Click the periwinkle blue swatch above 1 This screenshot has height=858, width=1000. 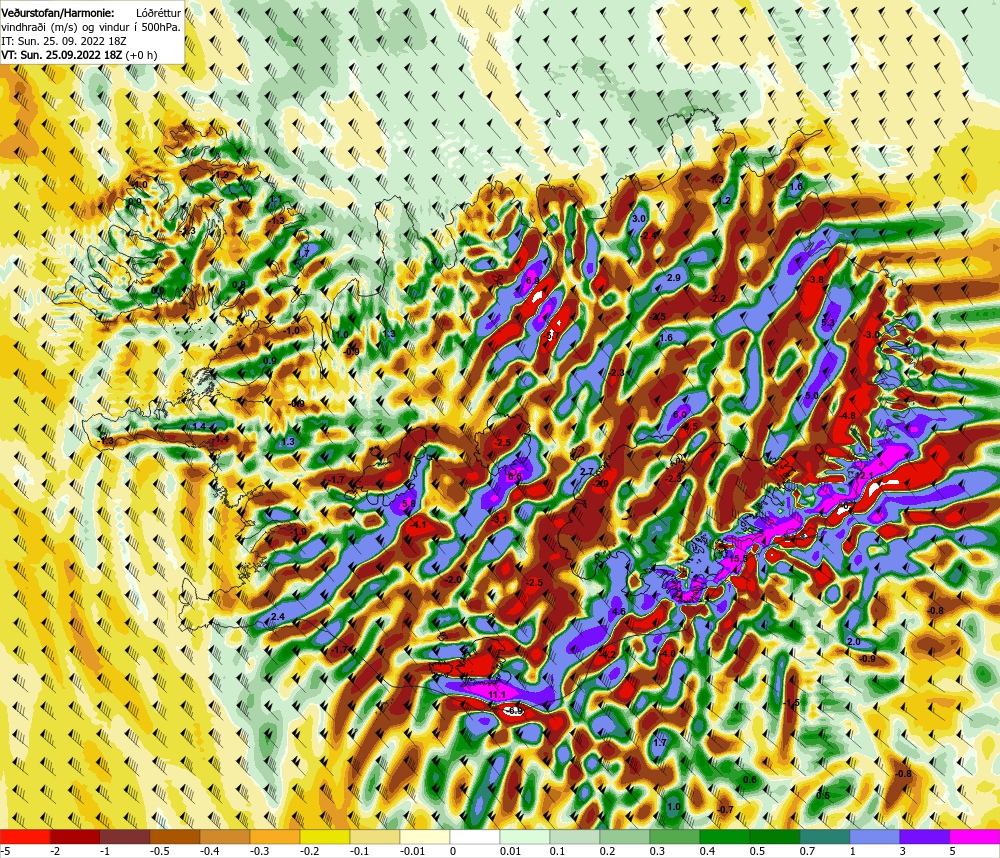point(875,836)
